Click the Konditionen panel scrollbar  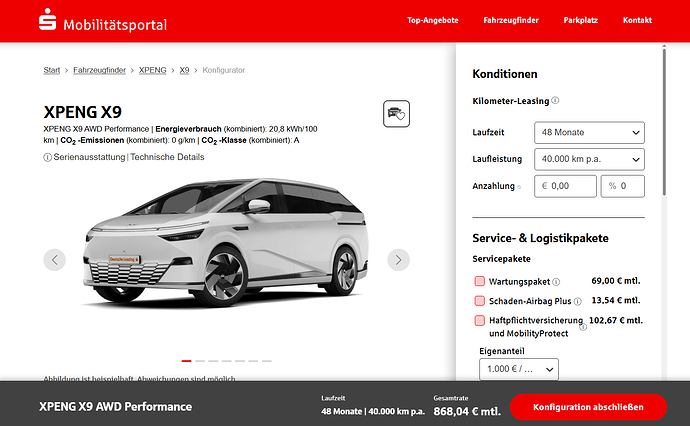coord(664,122)
